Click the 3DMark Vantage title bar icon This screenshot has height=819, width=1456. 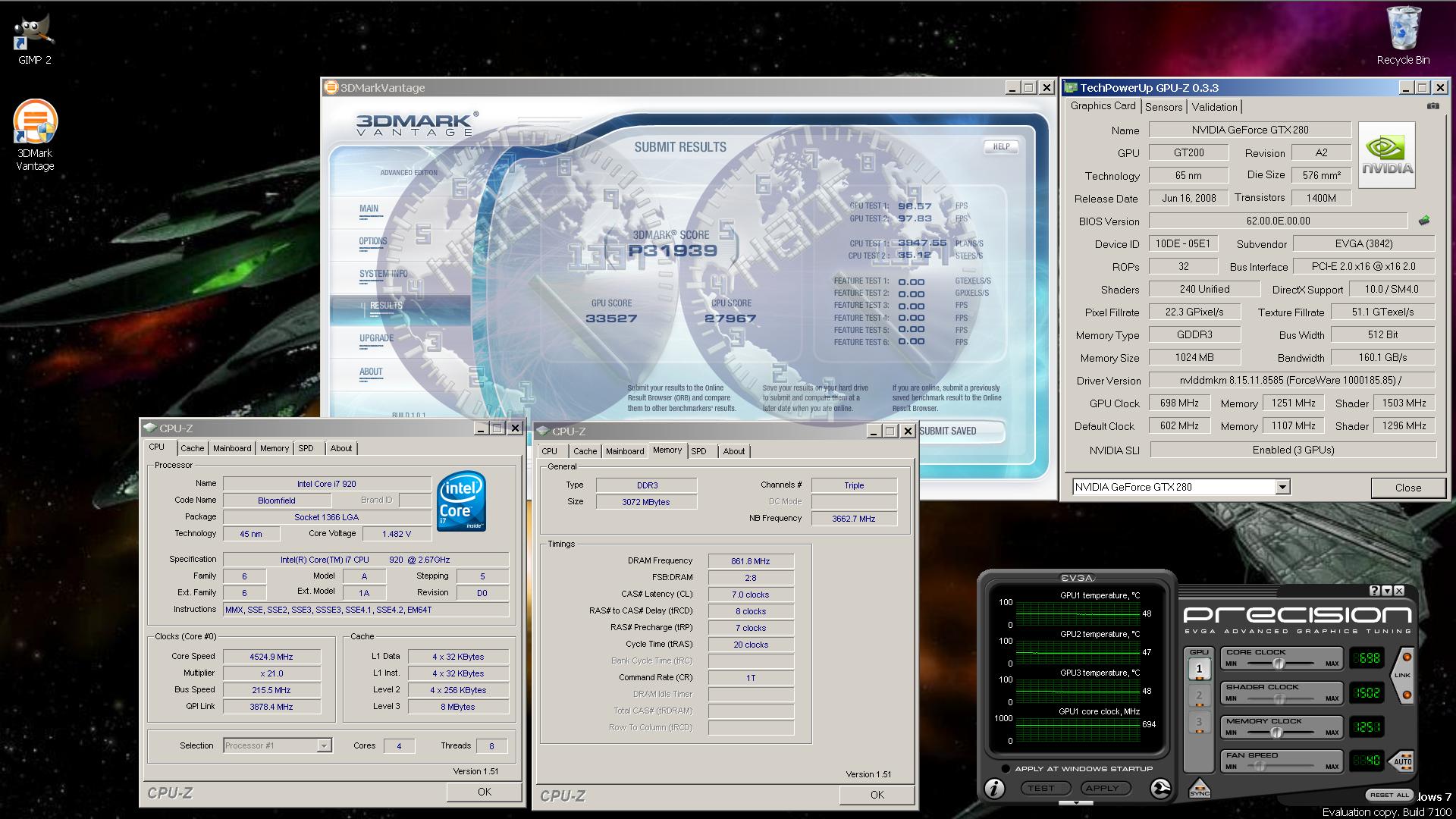pyautogui.click(x=331, y=87)
